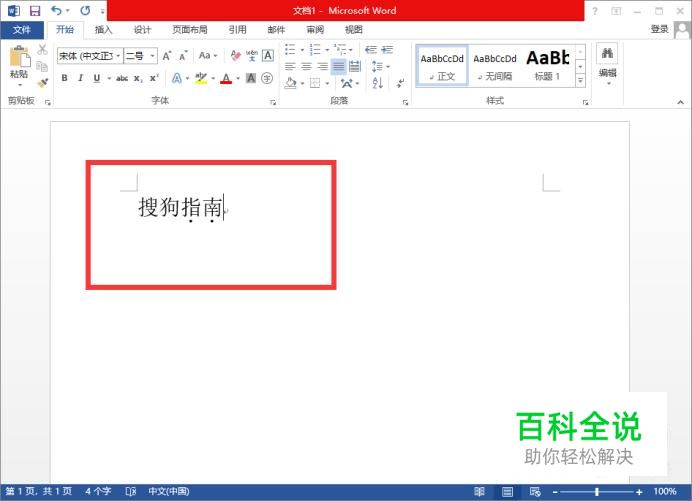Switch to the 设计 Design tab

click(x=142, y=30)
